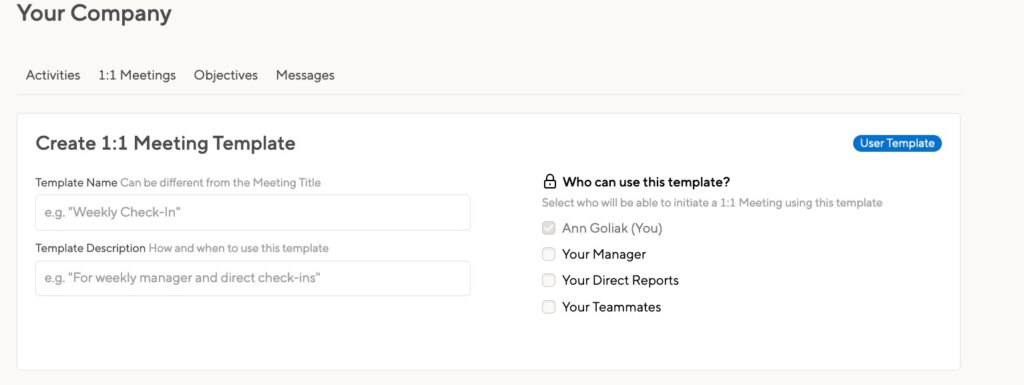
Task: Click the "Who can use this template?" heading
Action: point(646,182)
